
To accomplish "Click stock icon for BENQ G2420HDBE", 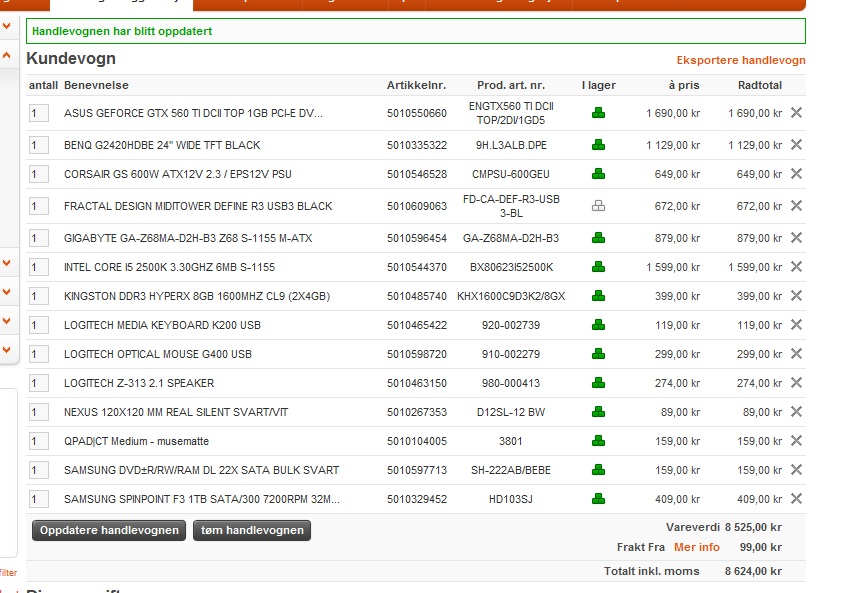I will tap(599, 145).
